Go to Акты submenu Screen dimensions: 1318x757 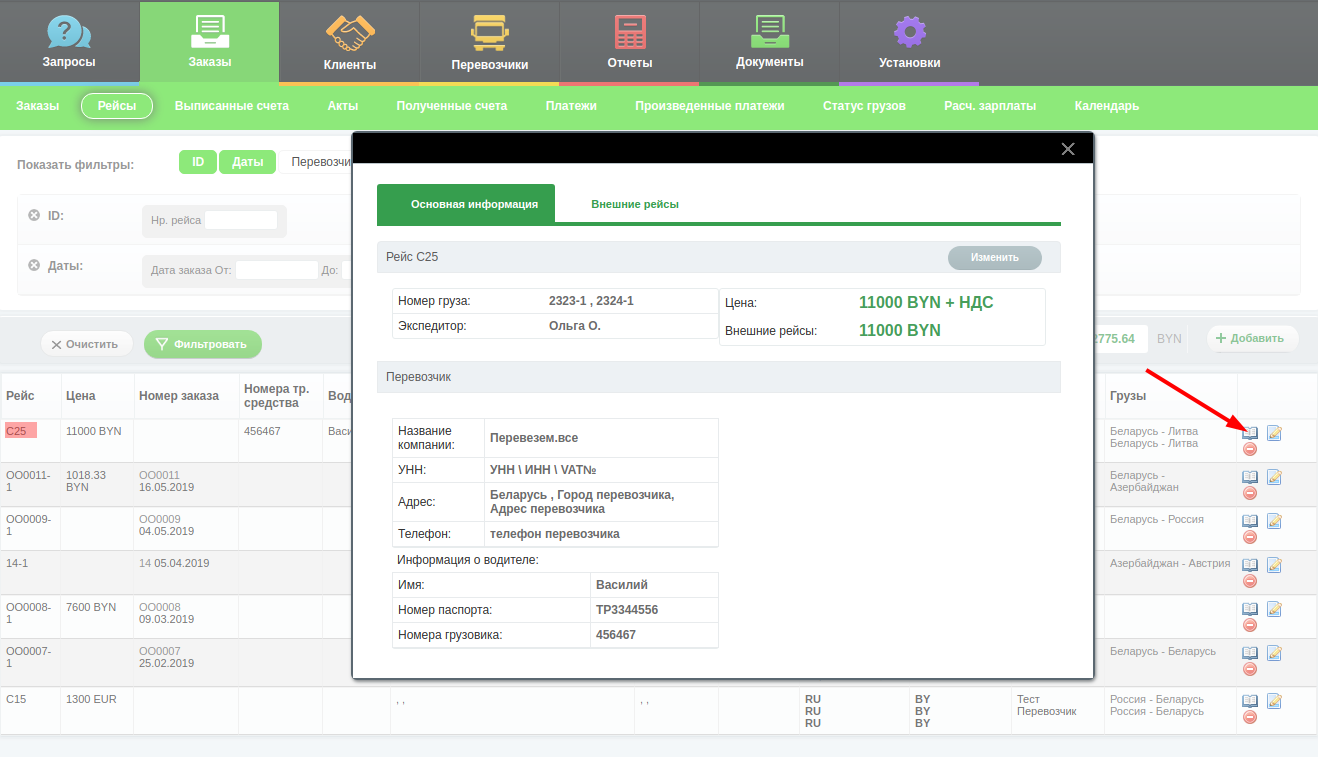coord(343,106)
